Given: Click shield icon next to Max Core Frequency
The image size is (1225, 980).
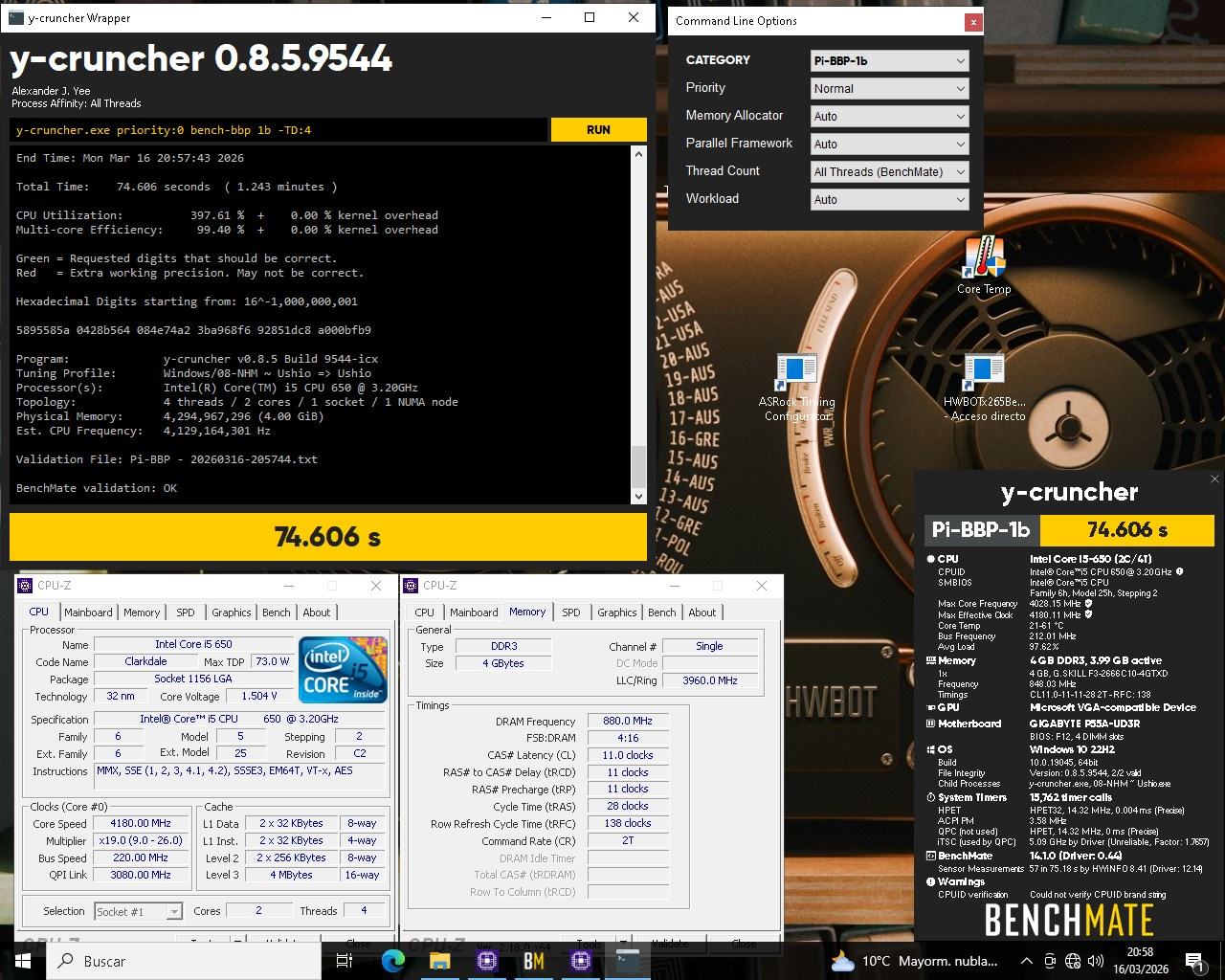Looking at the screenshot, I should 1088,604.
